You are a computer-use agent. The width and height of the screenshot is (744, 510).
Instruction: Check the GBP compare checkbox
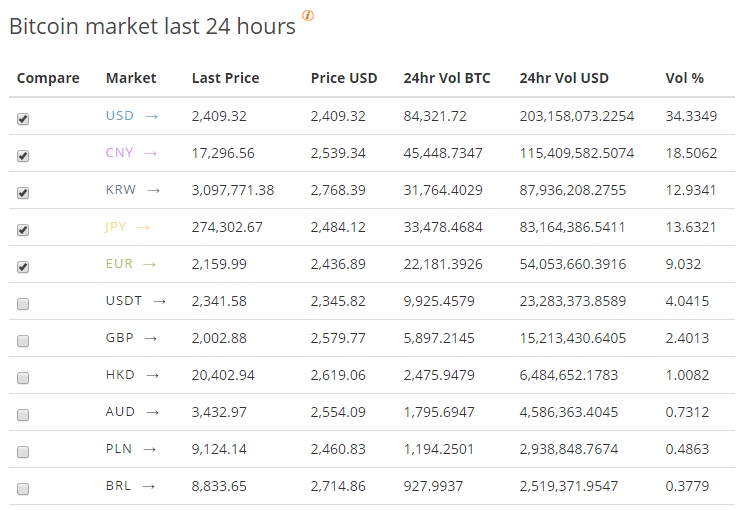click(x=23, y=341)
